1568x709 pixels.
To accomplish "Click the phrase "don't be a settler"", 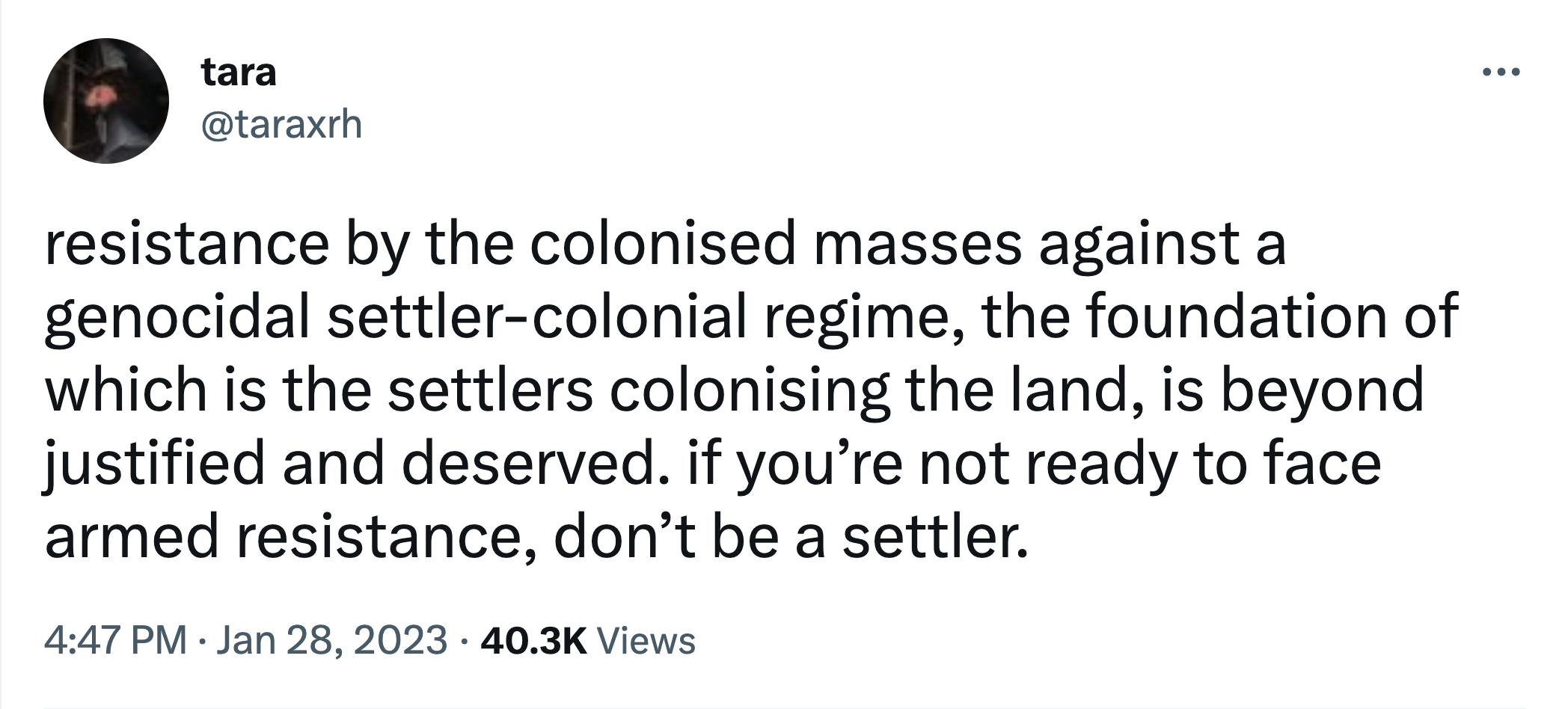I will pos(791,537).
